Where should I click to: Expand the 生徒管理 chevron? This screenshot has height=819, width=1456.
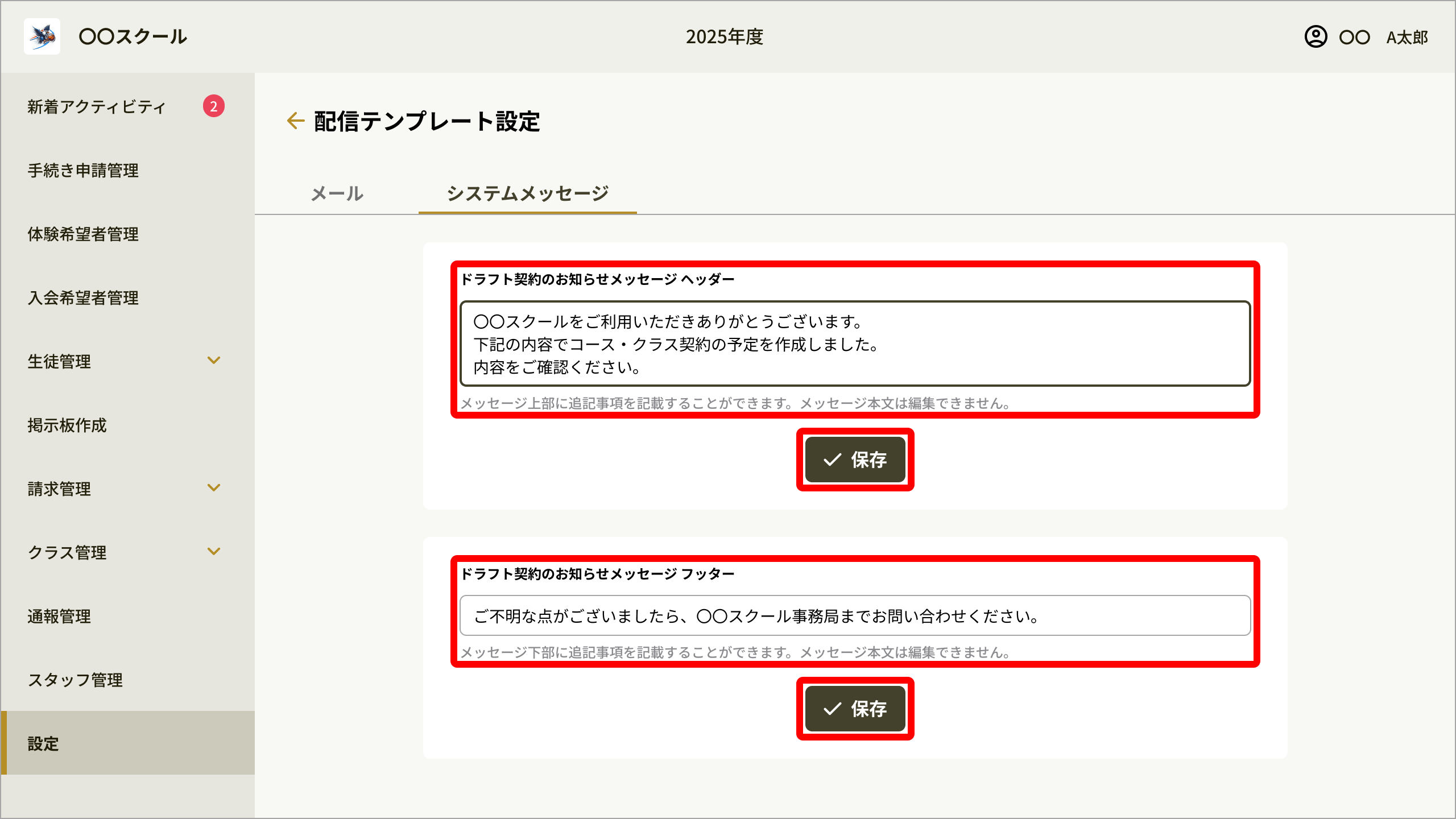pyautogui.click(x=214, y=361)
